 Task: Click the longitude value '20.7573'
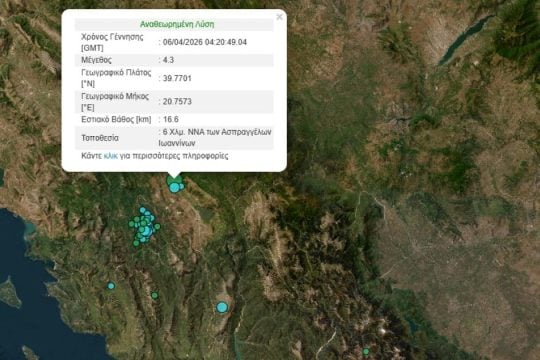(177, 102)
